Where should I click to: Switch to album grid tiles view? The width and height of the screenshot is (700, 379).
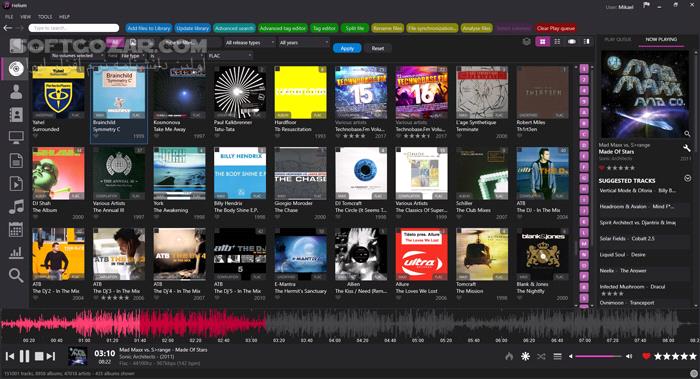coord(542,42)
